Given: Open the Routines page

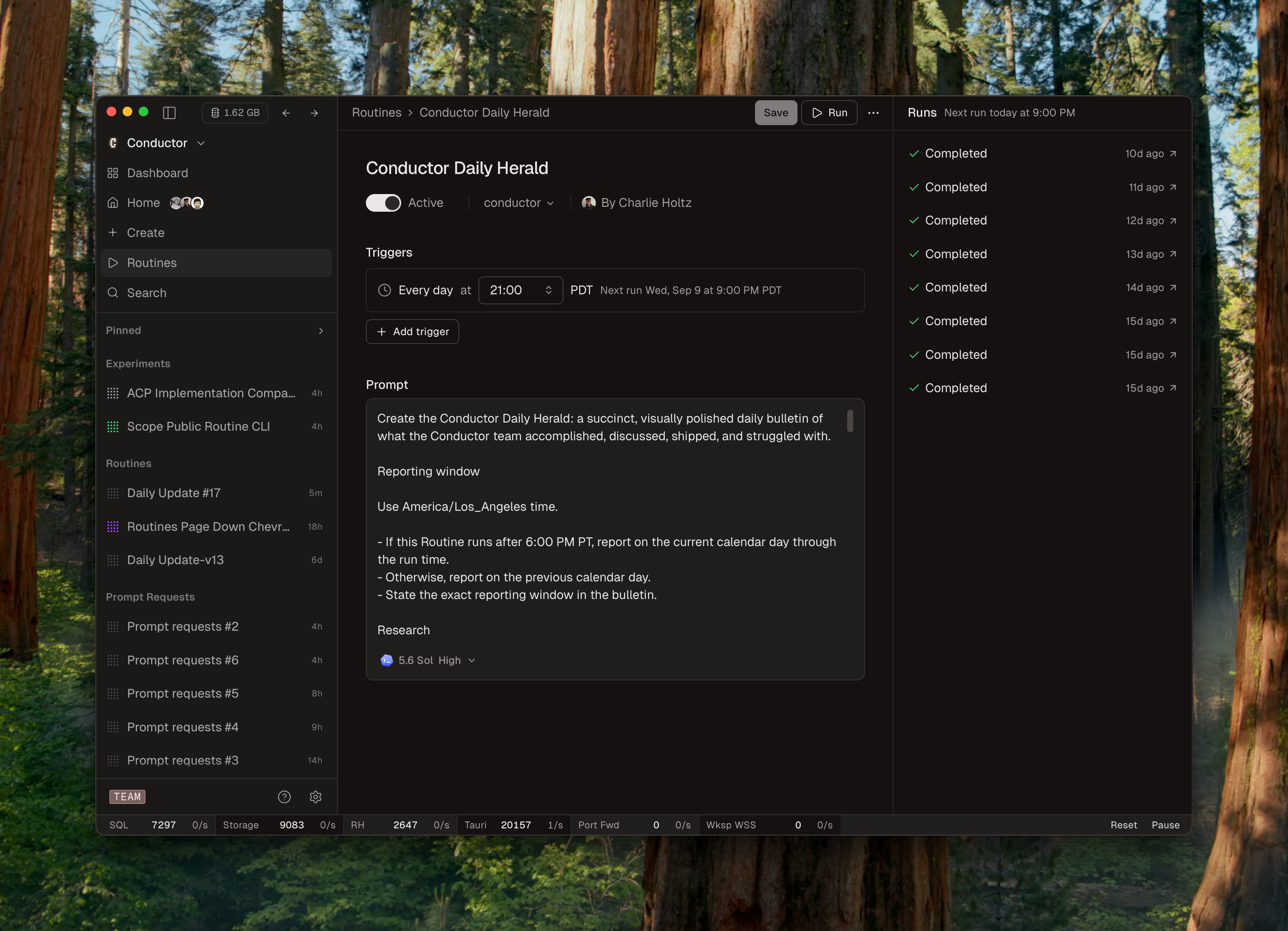Looking at the screenshot, I should (216, 263).
